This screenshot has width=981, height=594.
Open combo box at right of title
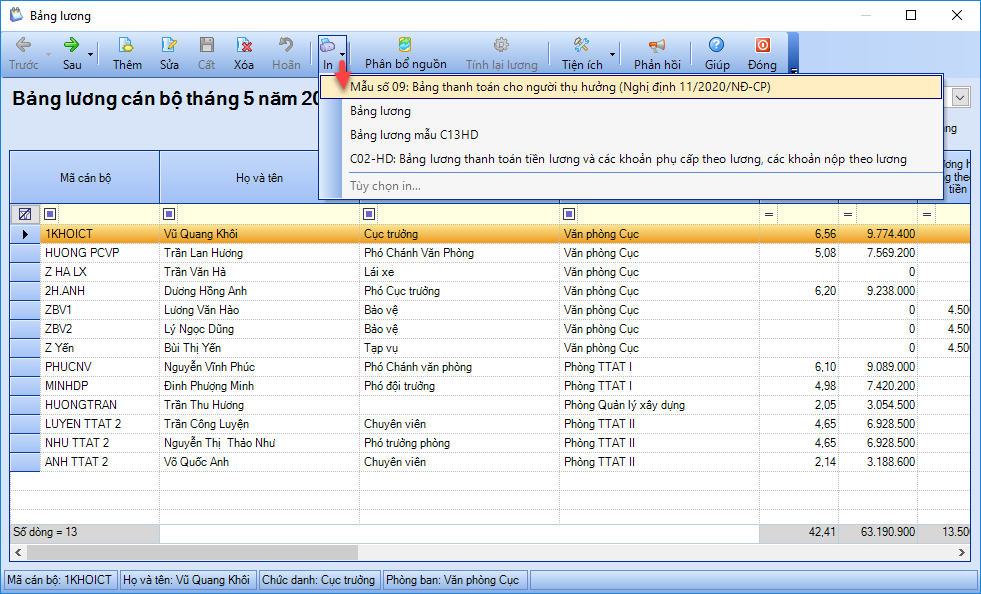point(960,98)
